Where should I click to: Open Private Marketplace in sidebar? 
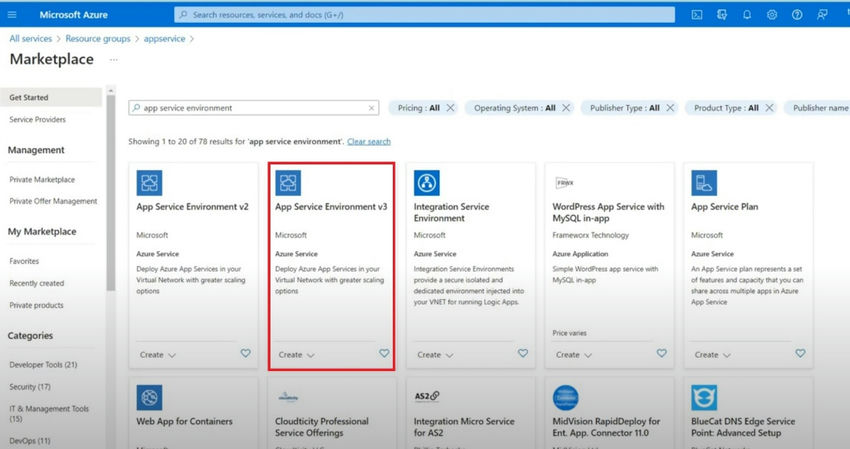coord(42,179)
